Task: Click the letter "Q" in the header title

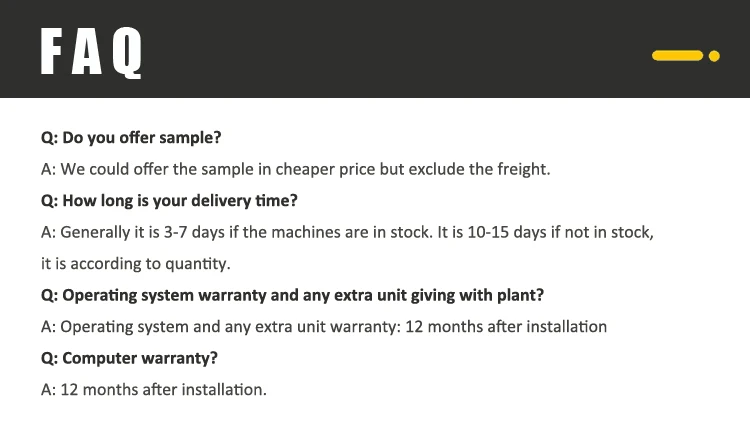Action: point(130,54)
